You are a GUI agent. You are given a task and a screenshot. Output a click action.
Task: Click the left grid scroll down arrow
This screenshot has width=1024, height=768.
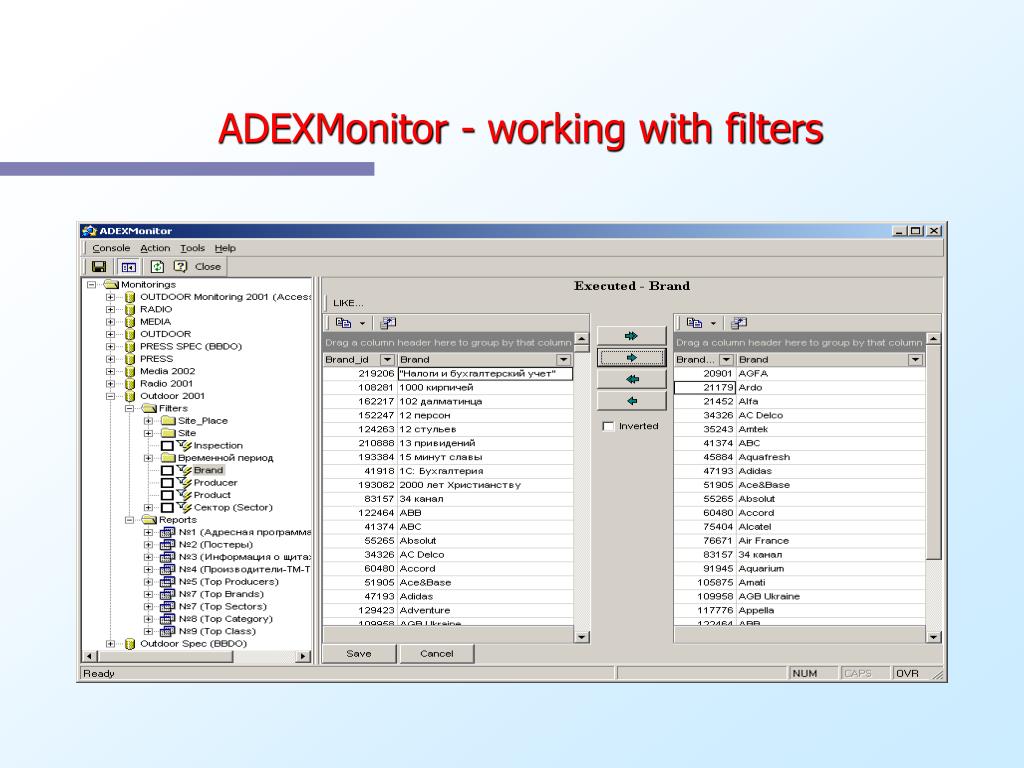(581, 637)
